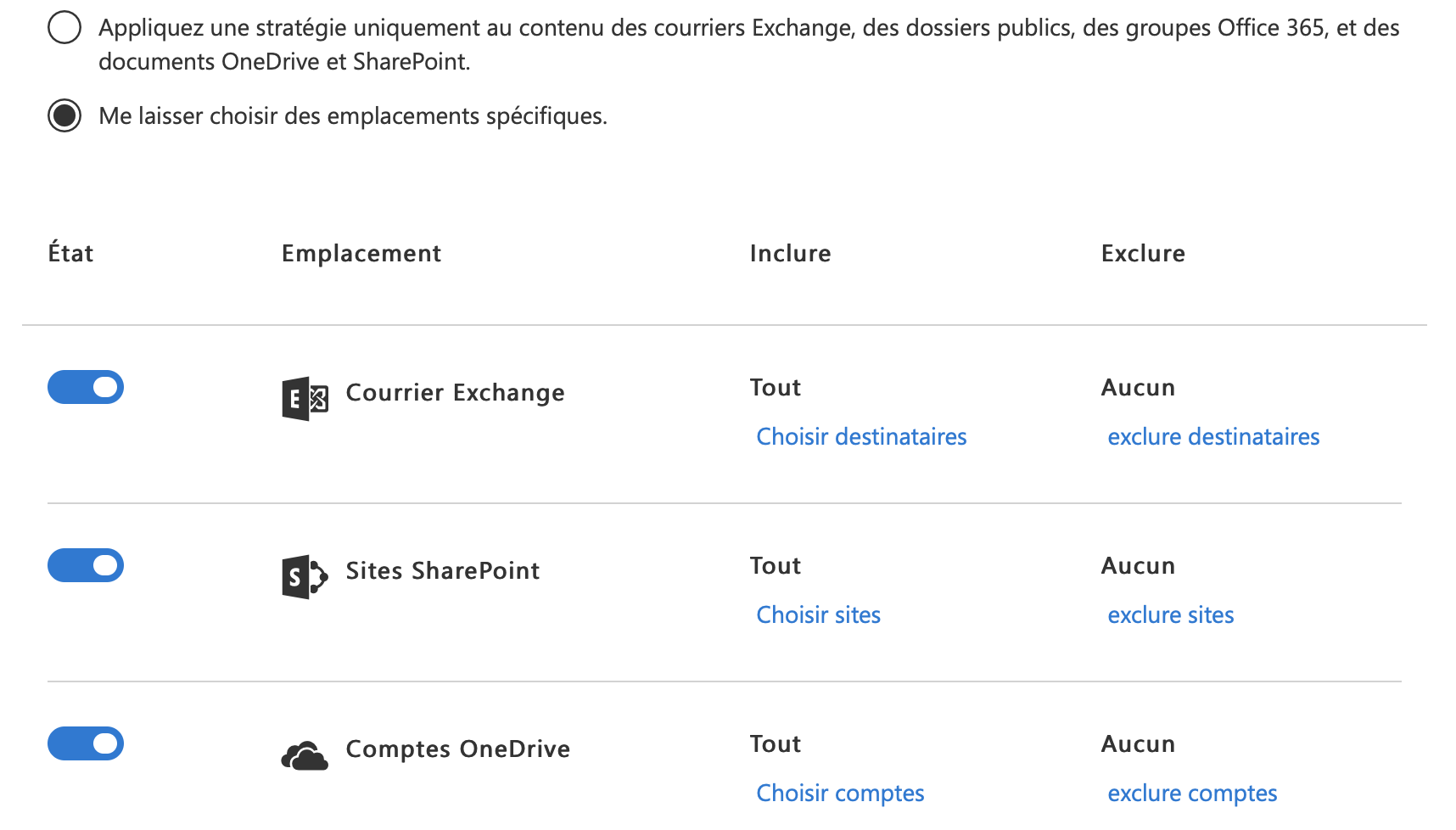1456x830 pixels.
Task: Click the Exchange mail icon
Action: point(305,398)
